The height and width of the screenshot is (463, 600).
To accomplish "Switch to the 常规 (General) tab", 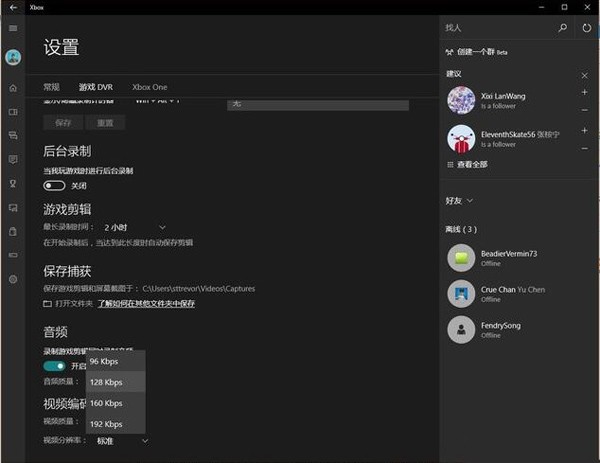I will [x=51, y=87].
